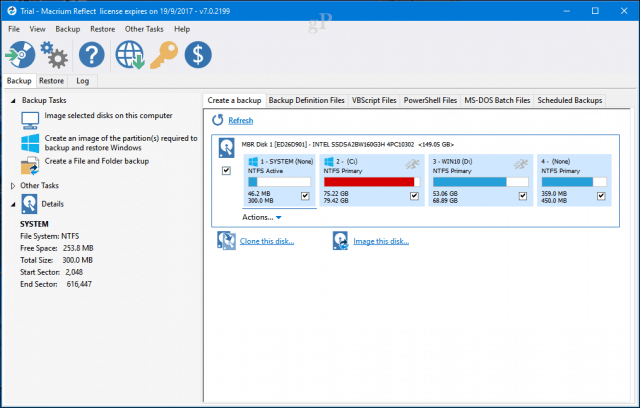This screenshot has height=408, width=640.
Task: Select the Backup tab under the toolbar
Action: [x=19, y=81]
